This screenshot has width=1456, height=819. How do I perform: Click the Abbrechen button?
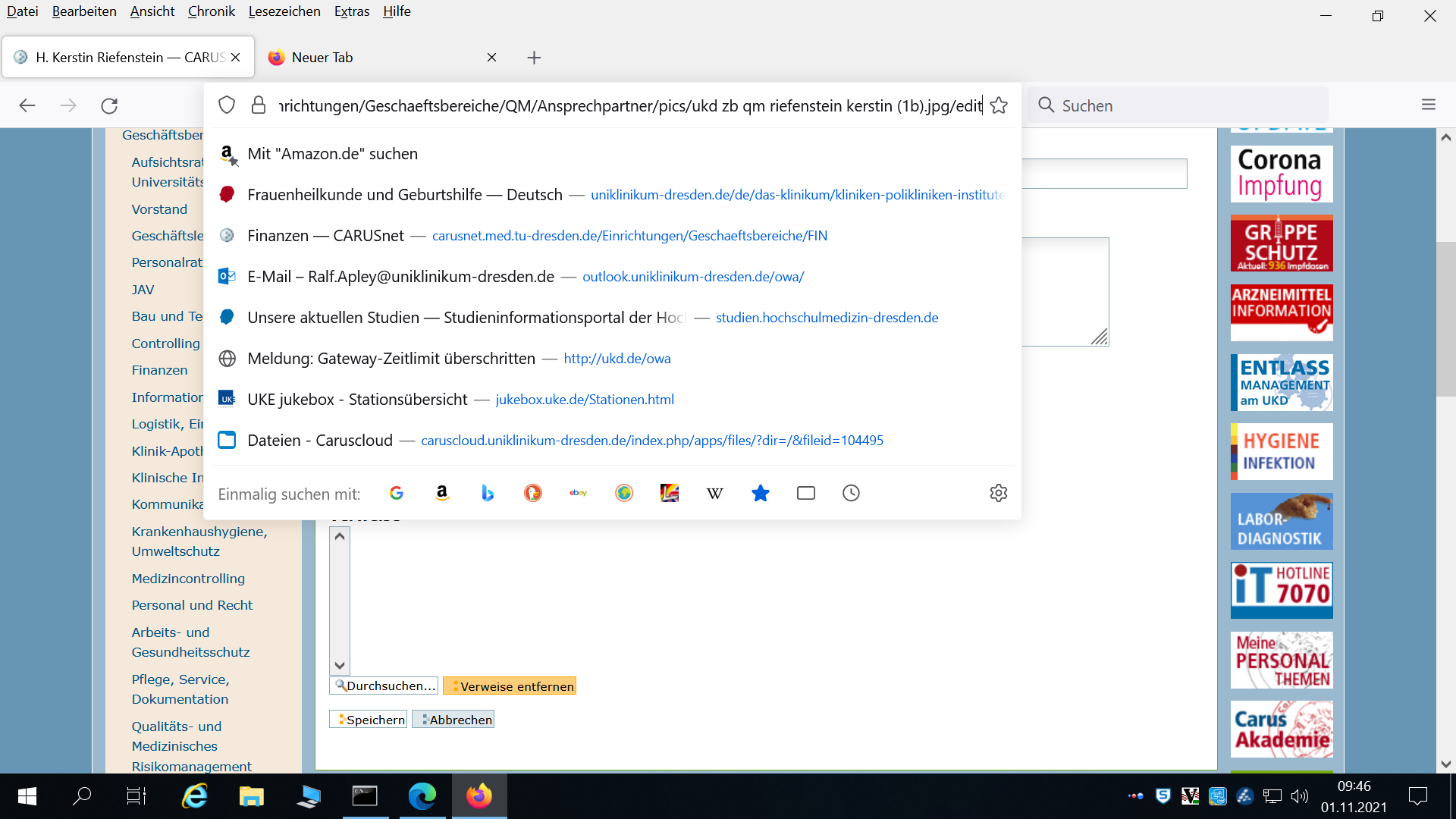(x=453, y=720)
